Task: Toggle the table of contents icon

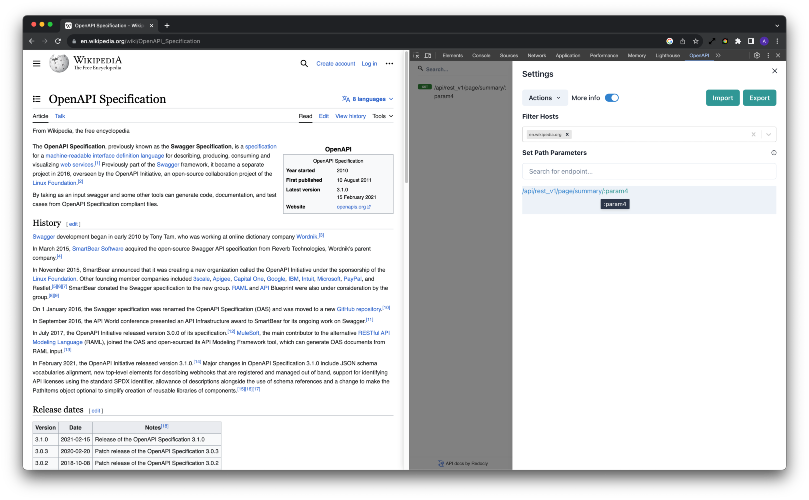Action: [37, 99]
